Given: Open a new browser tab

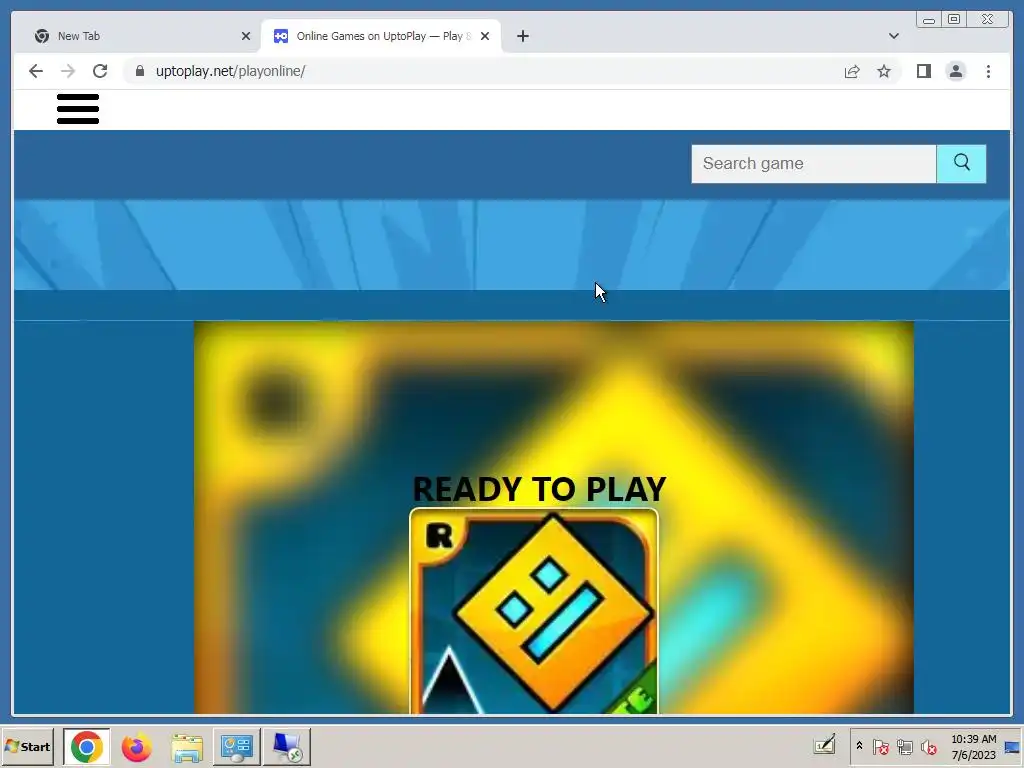Looking at the screenshot, I should (x=522, y=36).
